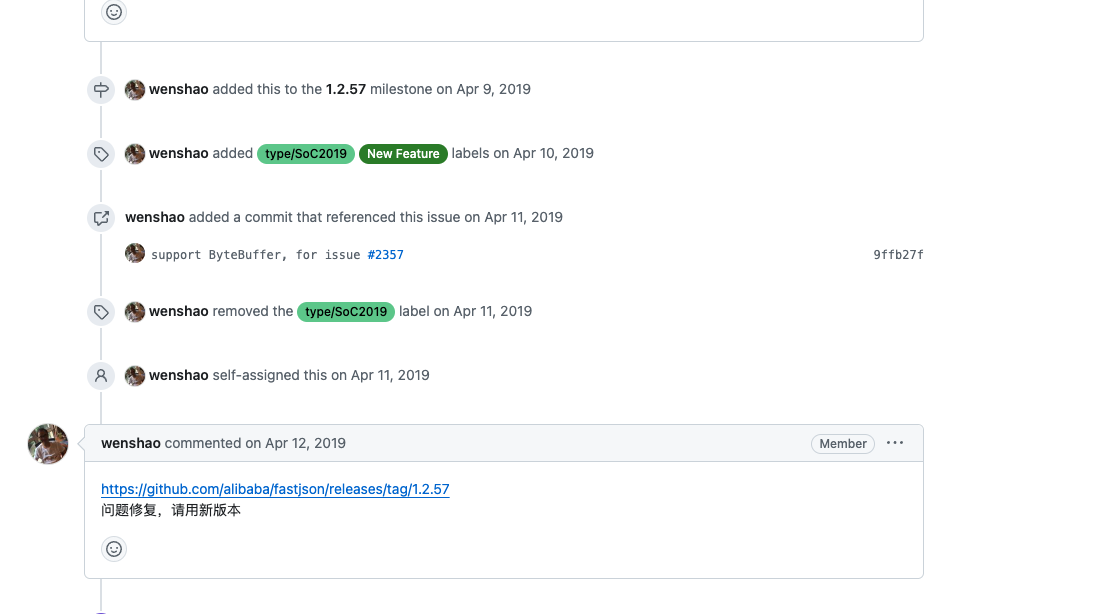The image size is (1097, 614).
Task: Click the cross-reference commit event icon
Action: (x=100, y=217)
